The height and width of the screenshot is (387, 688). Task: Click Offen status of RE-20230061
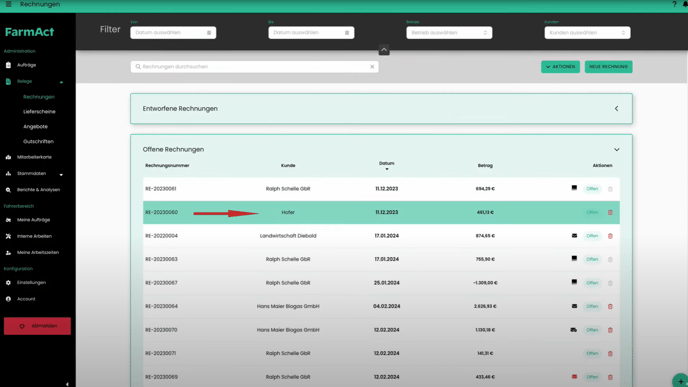click(x=592, y=189)
